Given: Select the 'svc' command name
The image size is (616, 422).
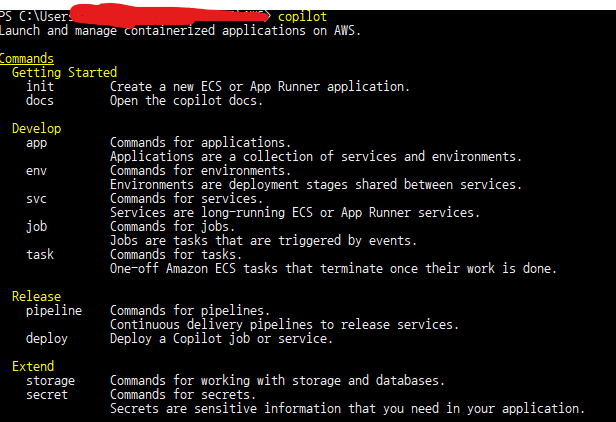Looking at the screenshot, I should tap(37, 199).
